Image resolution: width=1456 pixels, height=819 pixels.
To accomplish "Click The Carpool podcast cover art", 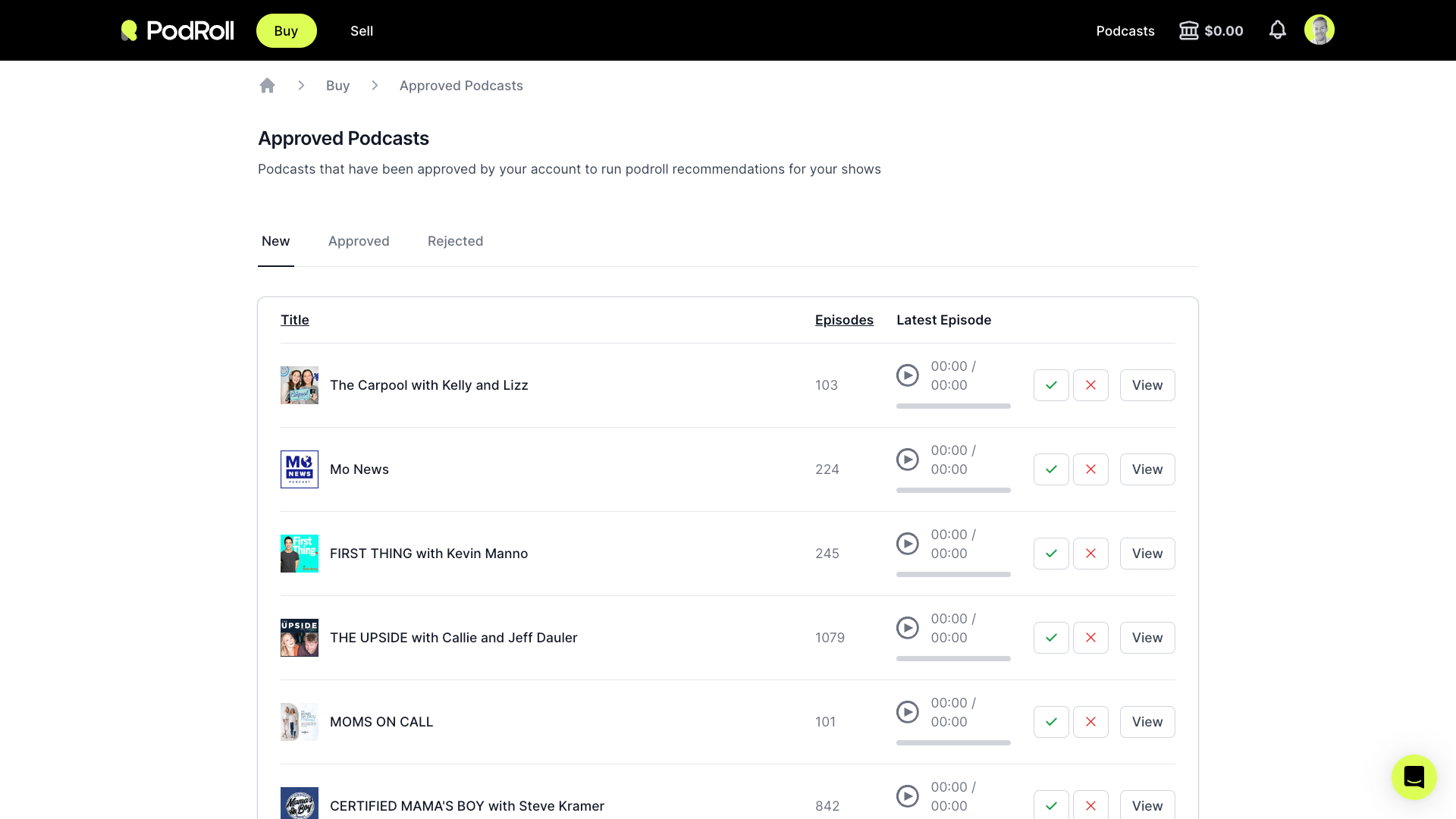I will pyautogui.click(x=300, y=385).
